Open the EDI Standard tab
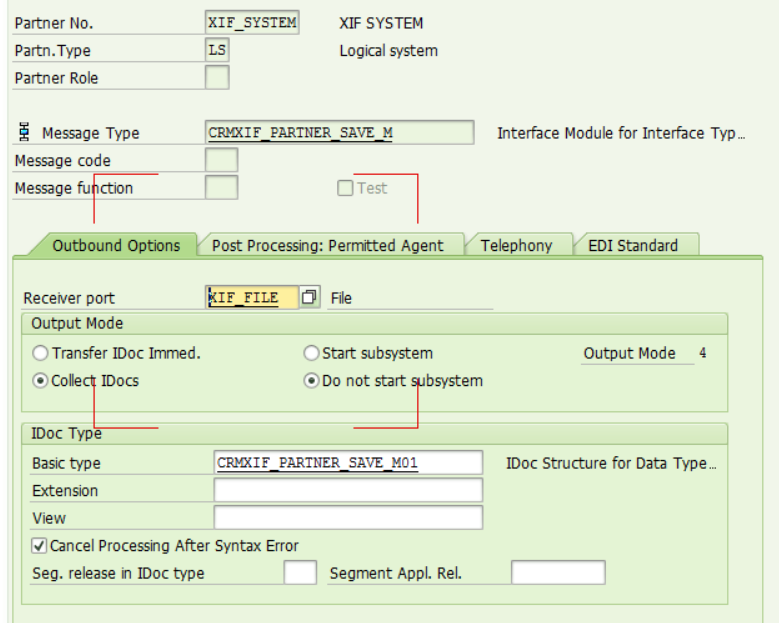Screen dimensions: 779x623 tap(633, 245)
